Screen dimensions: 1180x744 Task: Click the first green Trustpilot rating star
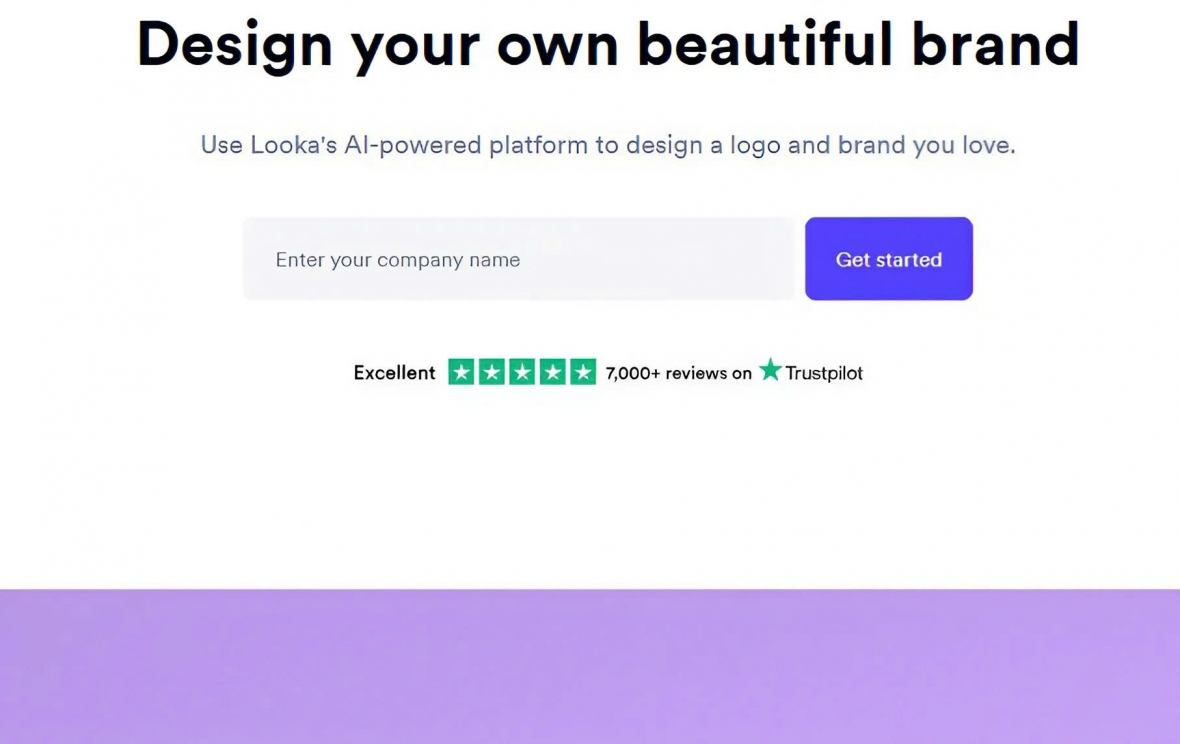click(x=461, y=372)
